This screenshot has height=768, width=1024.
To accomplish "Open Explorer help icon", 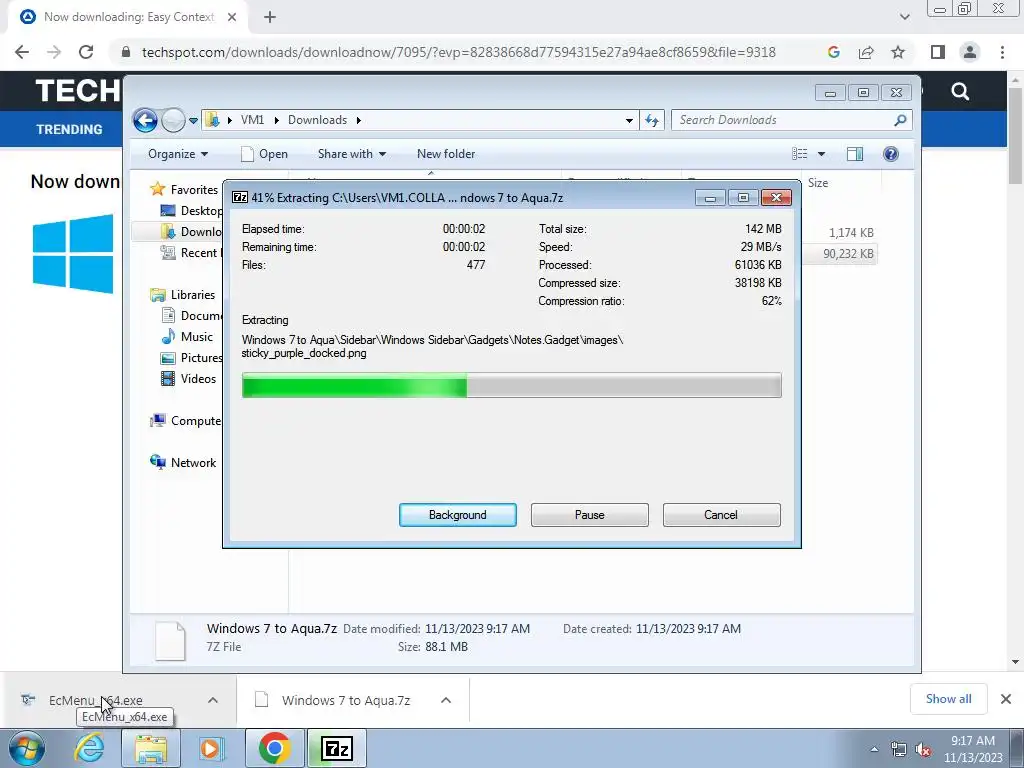I will (x=891, y=154).
